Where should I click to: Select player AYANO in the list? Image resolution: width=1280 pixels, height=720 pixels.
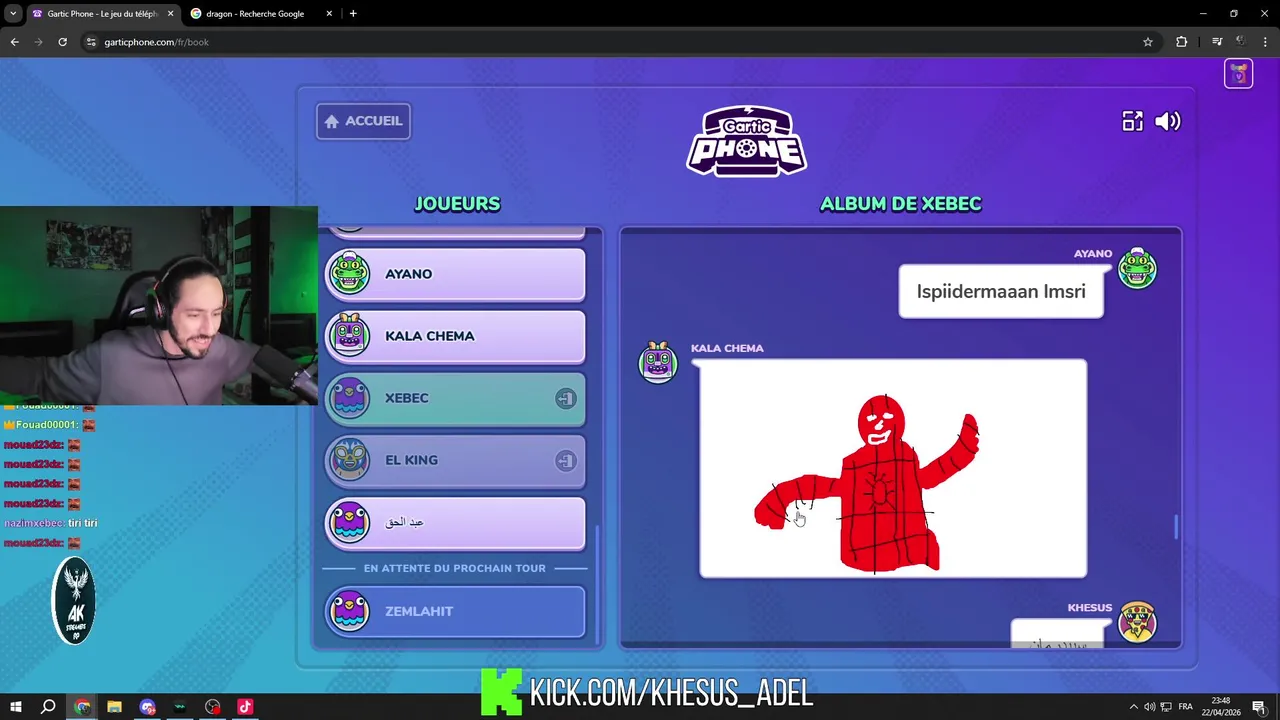tap(455, 274)
